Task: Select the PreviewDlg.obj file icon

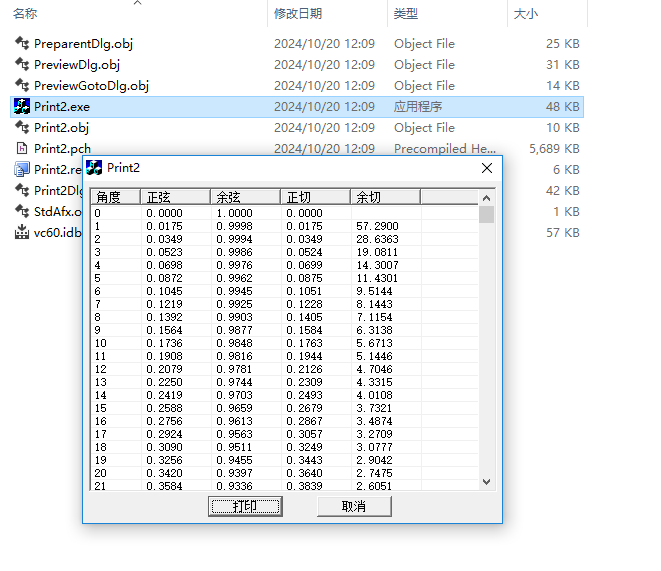Action: [x=22, y=65]
